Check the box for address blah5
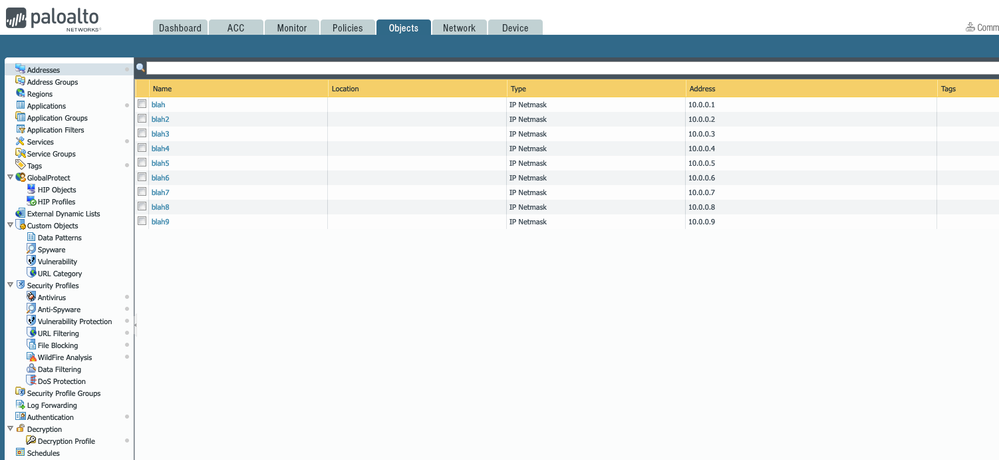 [142, 162]
